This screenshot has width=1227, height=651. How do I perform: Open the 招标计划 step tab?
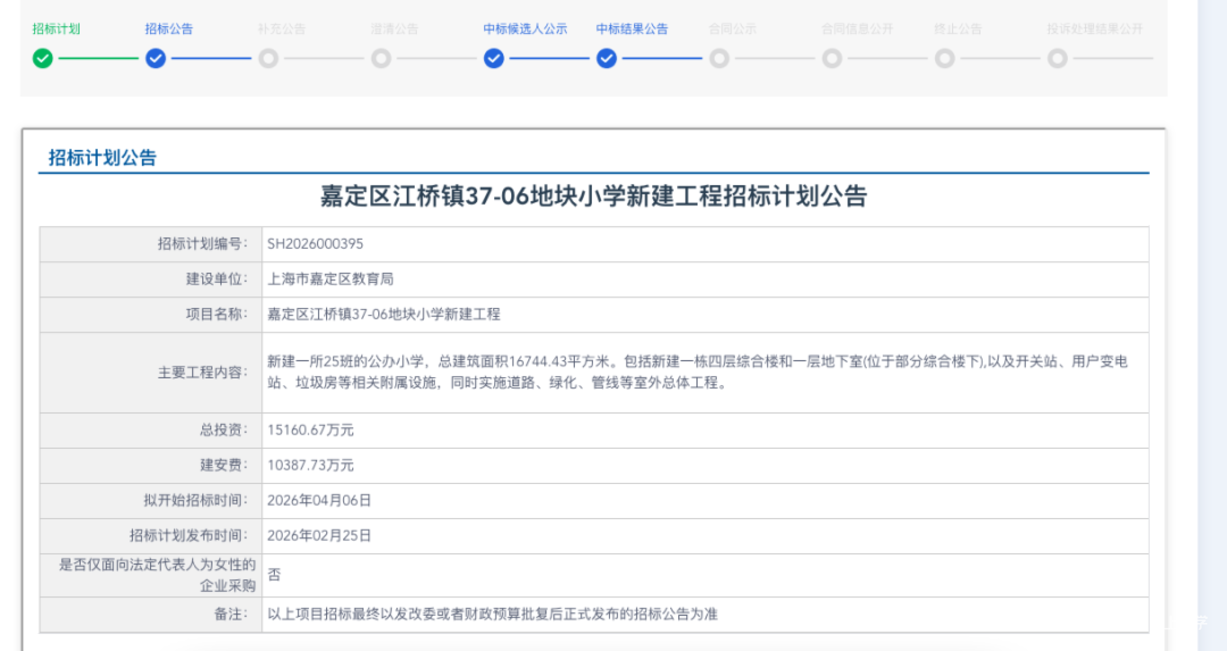pos(56,29)
